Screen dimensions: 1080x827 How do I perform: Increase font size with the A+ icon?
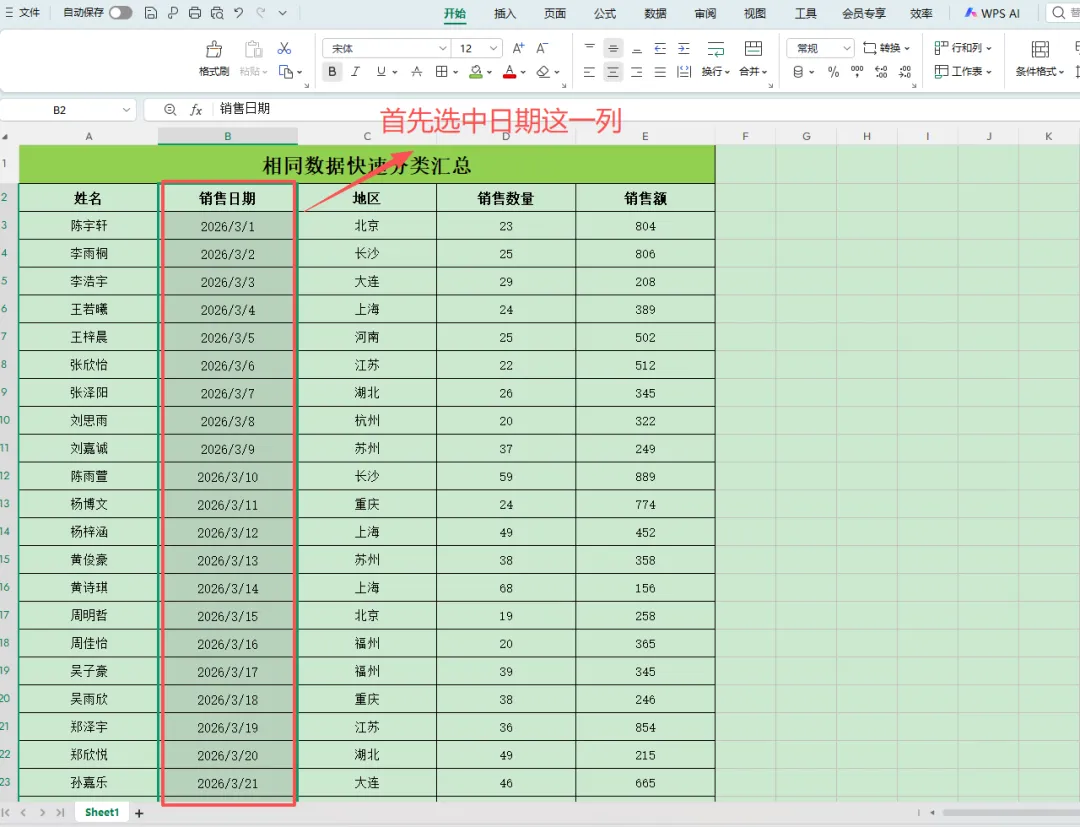pyautogui.click(x=518, y=48)
